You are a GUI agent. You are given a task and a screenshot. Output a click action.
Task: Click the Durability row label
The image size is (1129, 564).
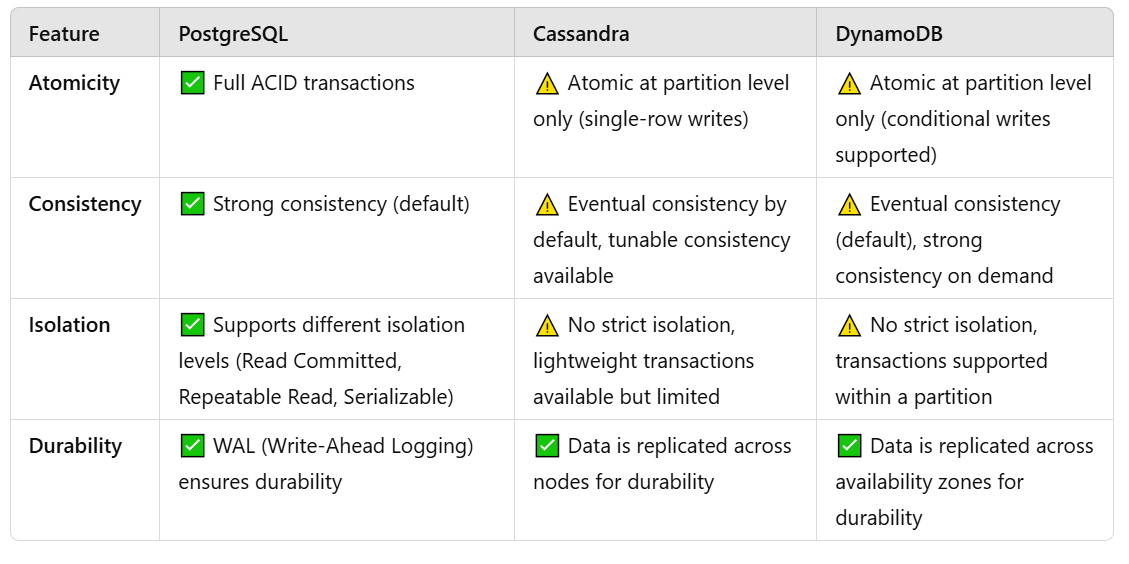point(76,446)
